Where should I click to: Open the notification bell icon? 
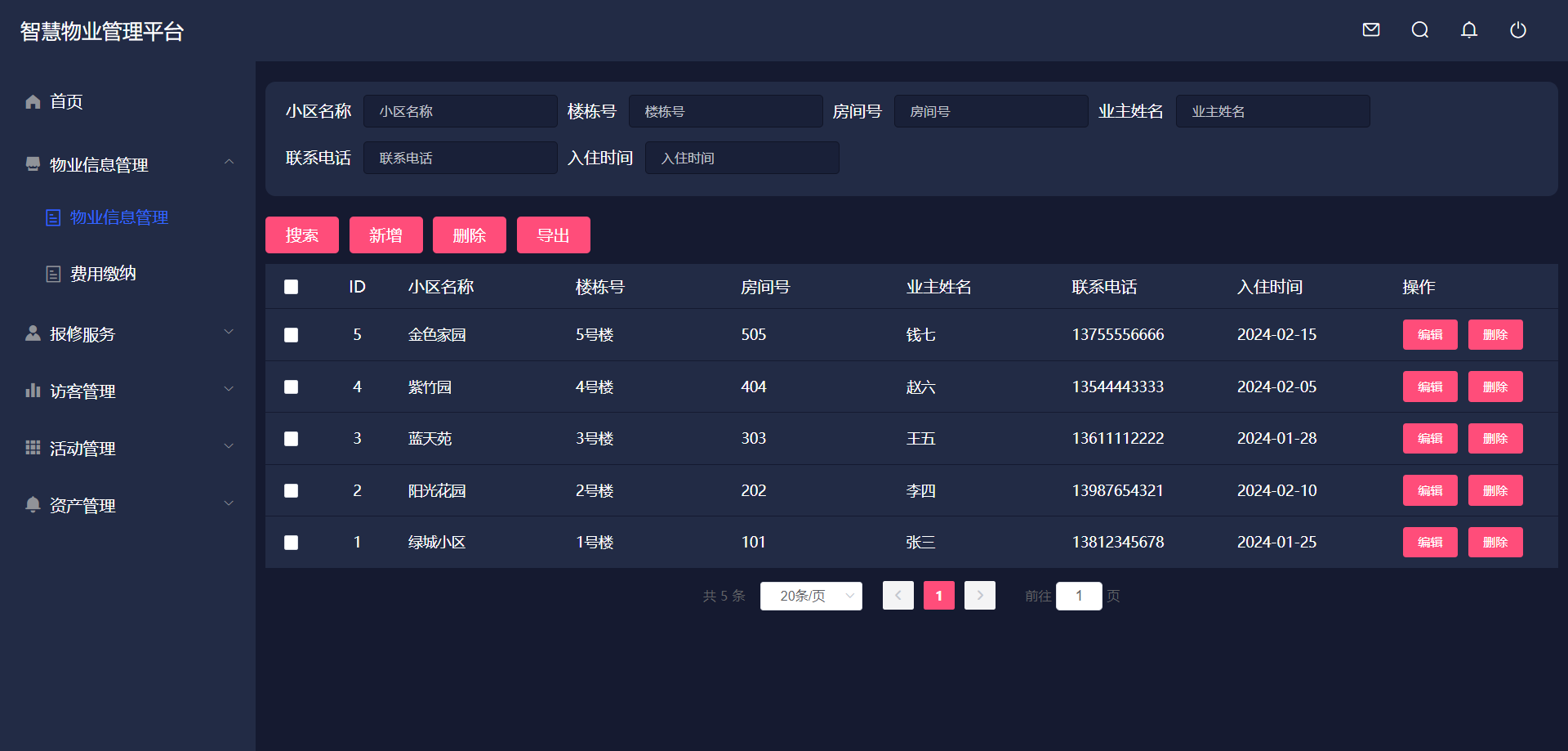click(1468, 29)
